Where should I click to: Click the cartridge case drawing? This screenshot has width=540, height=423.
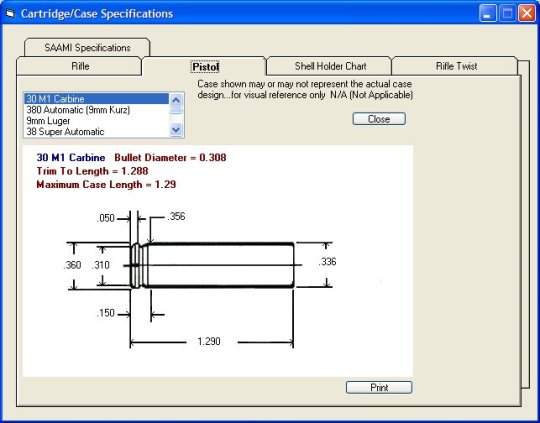point(212,265)
